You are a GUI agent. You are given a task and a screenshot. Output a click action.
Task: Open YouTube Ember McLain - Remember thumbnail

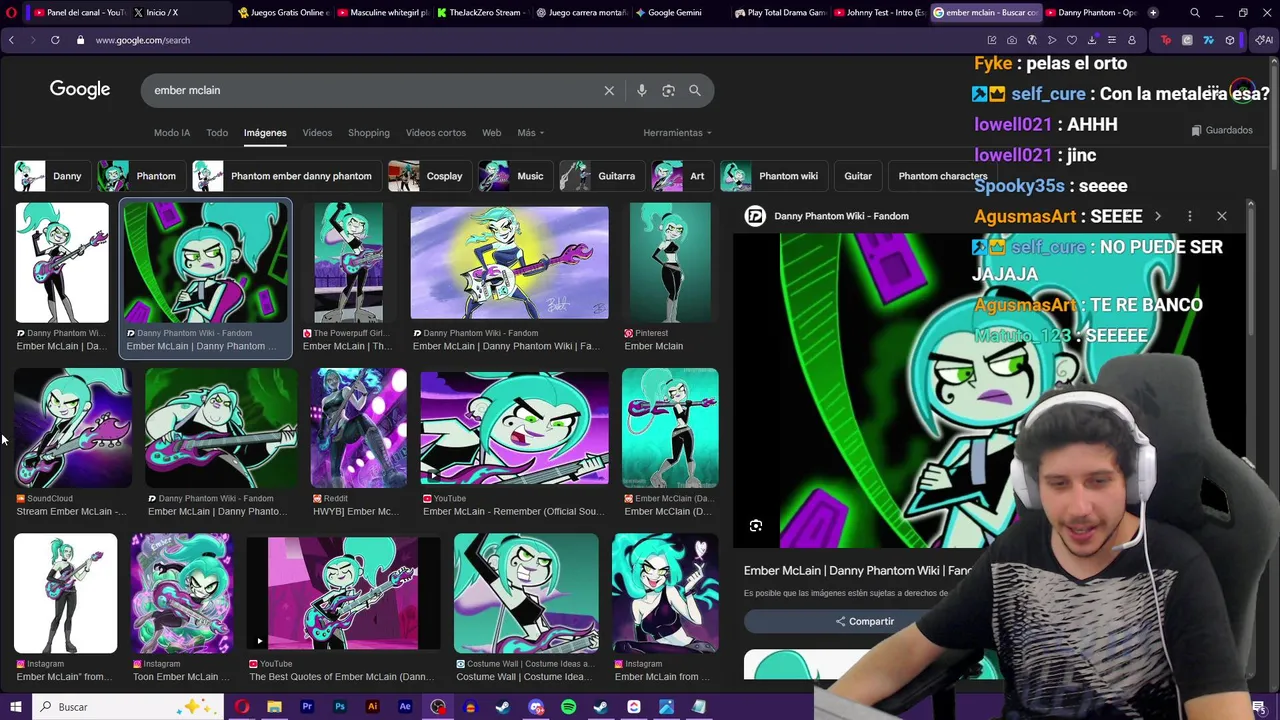click(514, 428)
